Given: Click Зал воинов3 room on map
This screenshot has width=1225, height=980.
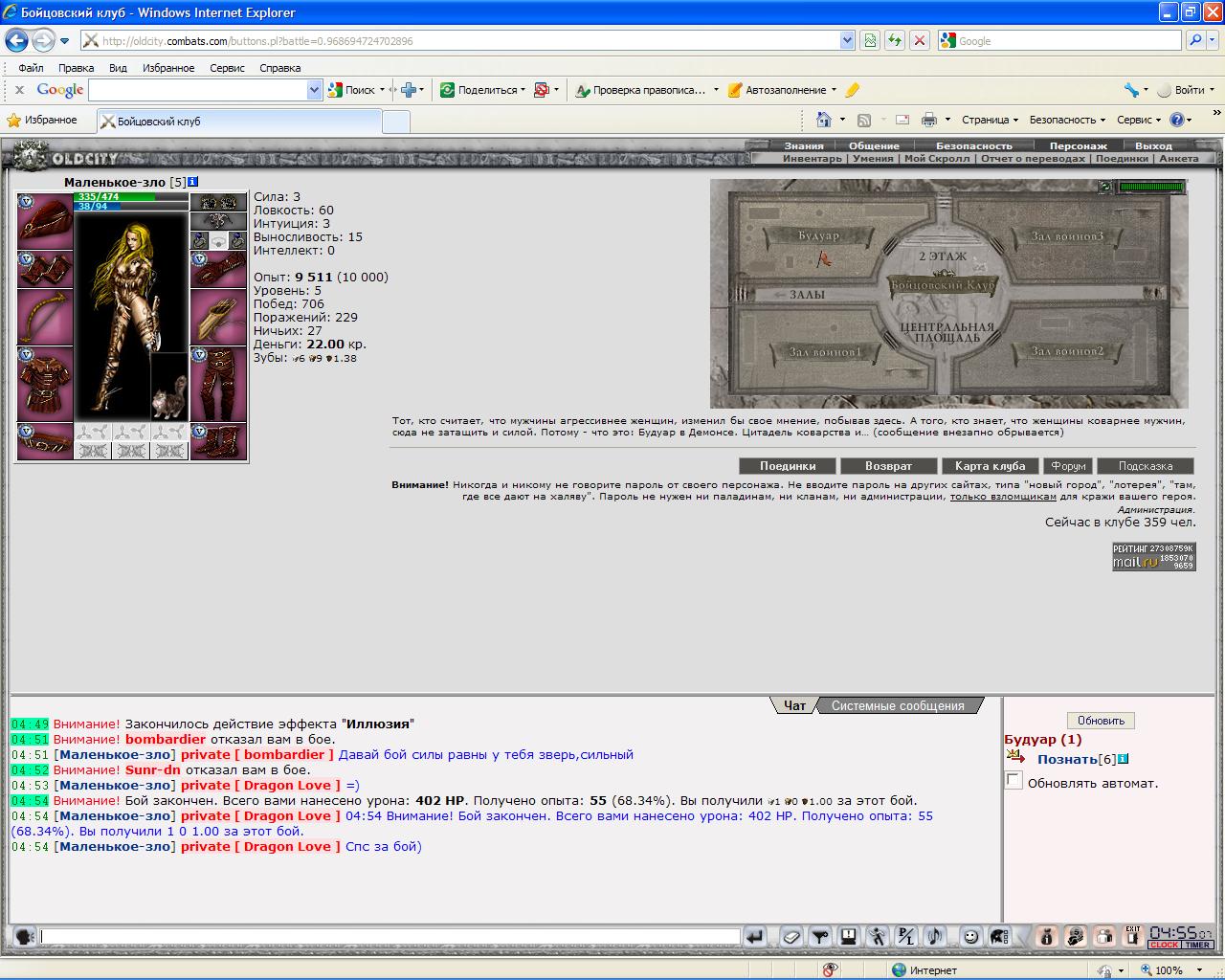Looking at the screenshot, I should coord(1067,236).
